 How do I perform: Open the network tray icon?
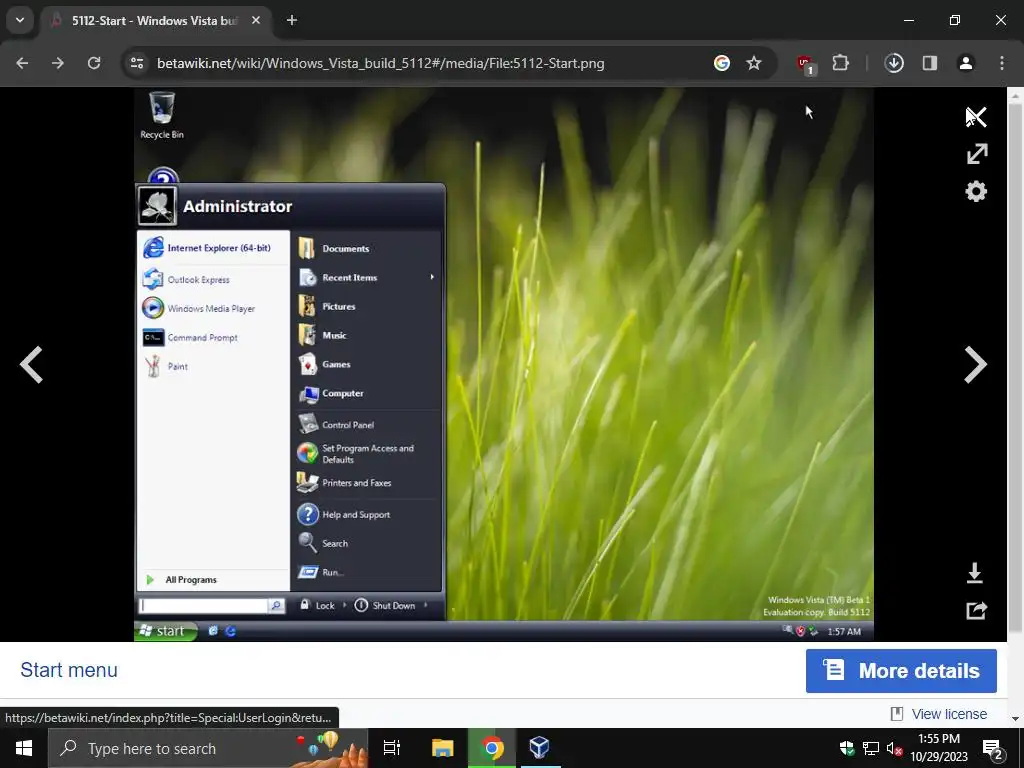pyautogui.click(x=871, y=748)
